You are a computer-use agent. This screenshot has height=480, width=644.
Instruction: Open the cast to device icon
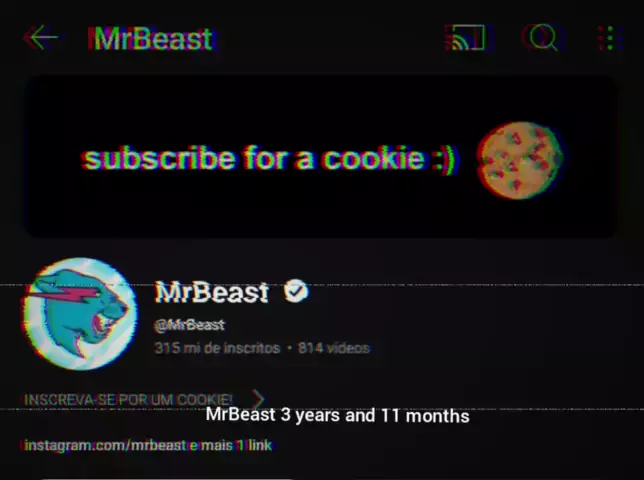469,38
